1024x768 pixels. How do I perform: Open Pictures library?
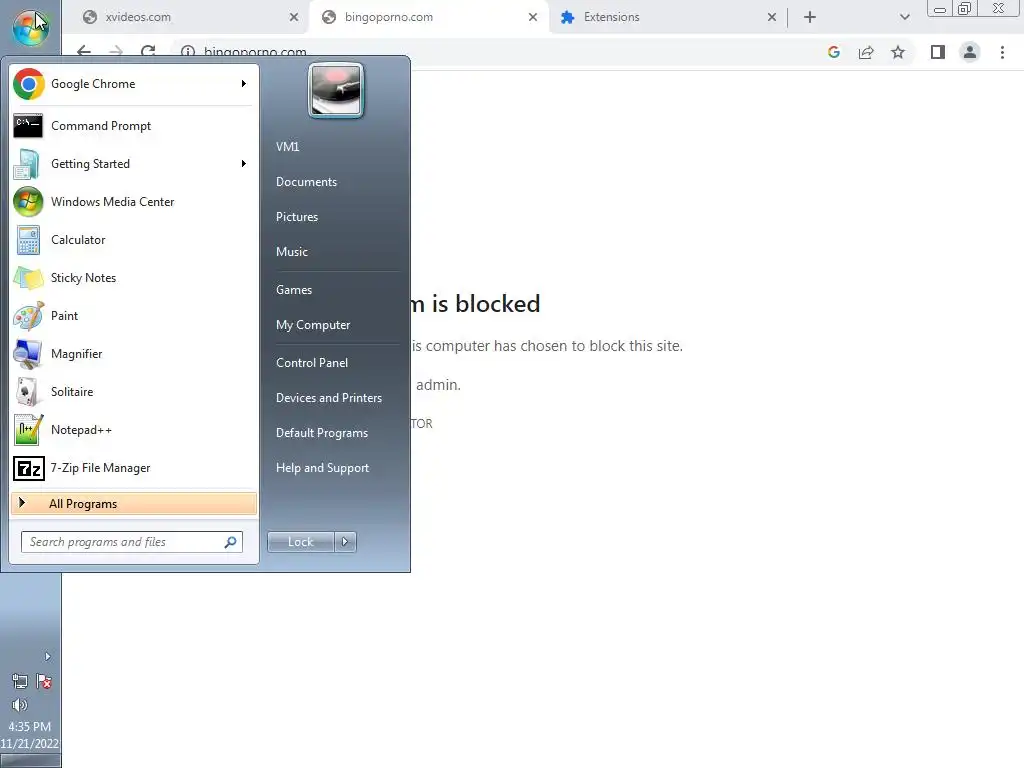tap(296, 217)
